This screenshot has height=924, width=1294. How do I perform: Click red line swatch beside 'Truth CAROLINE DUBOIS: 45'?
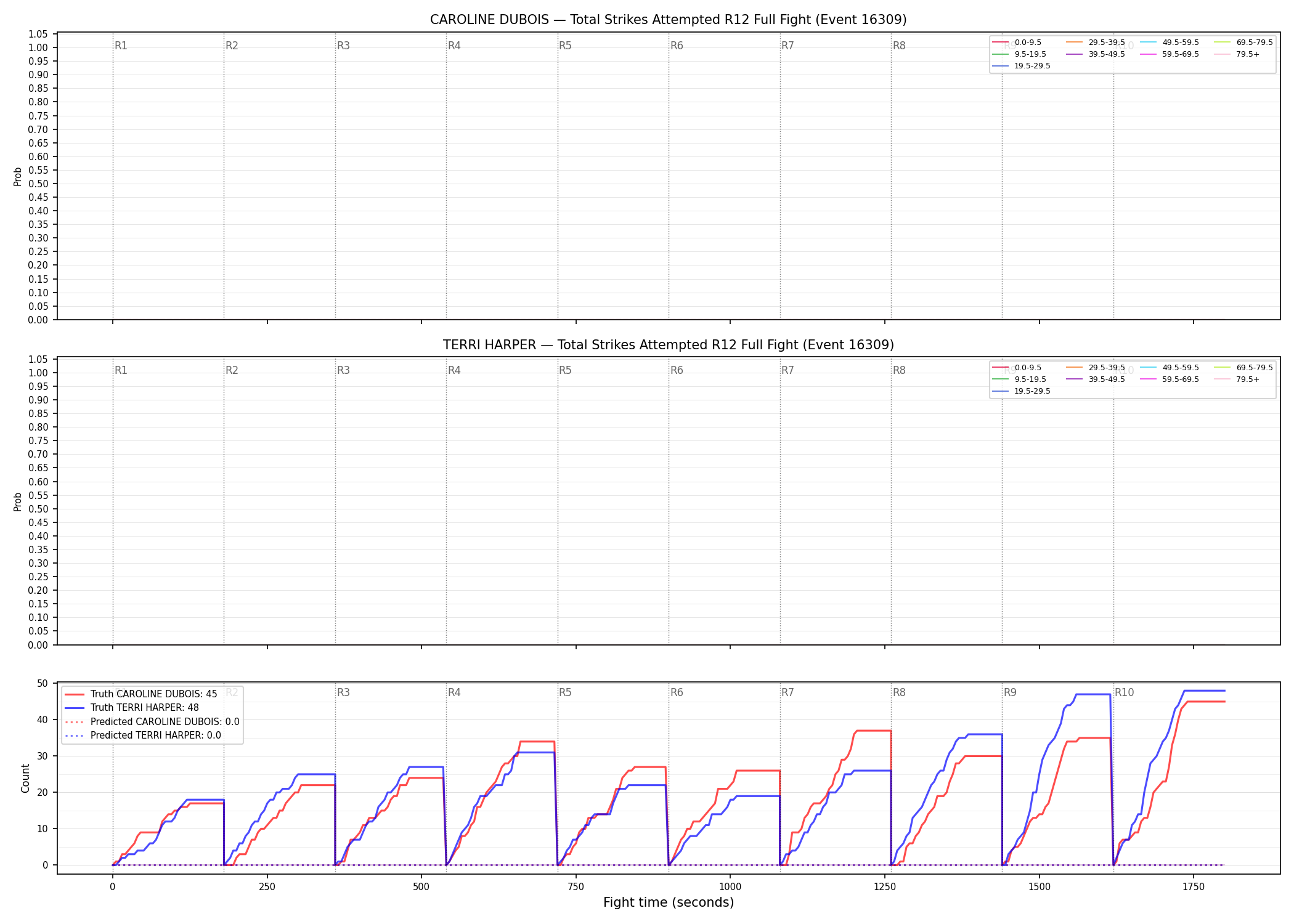pos(74,694)
